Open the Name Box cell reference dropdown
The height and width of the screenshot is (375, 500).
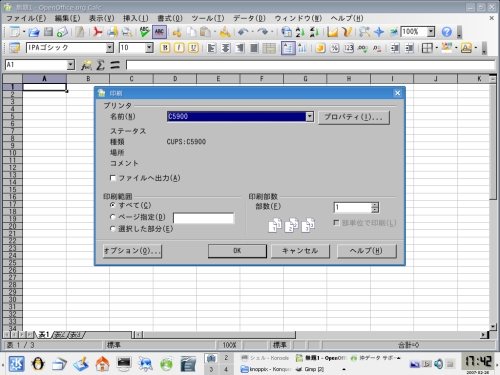click(70, 65)
